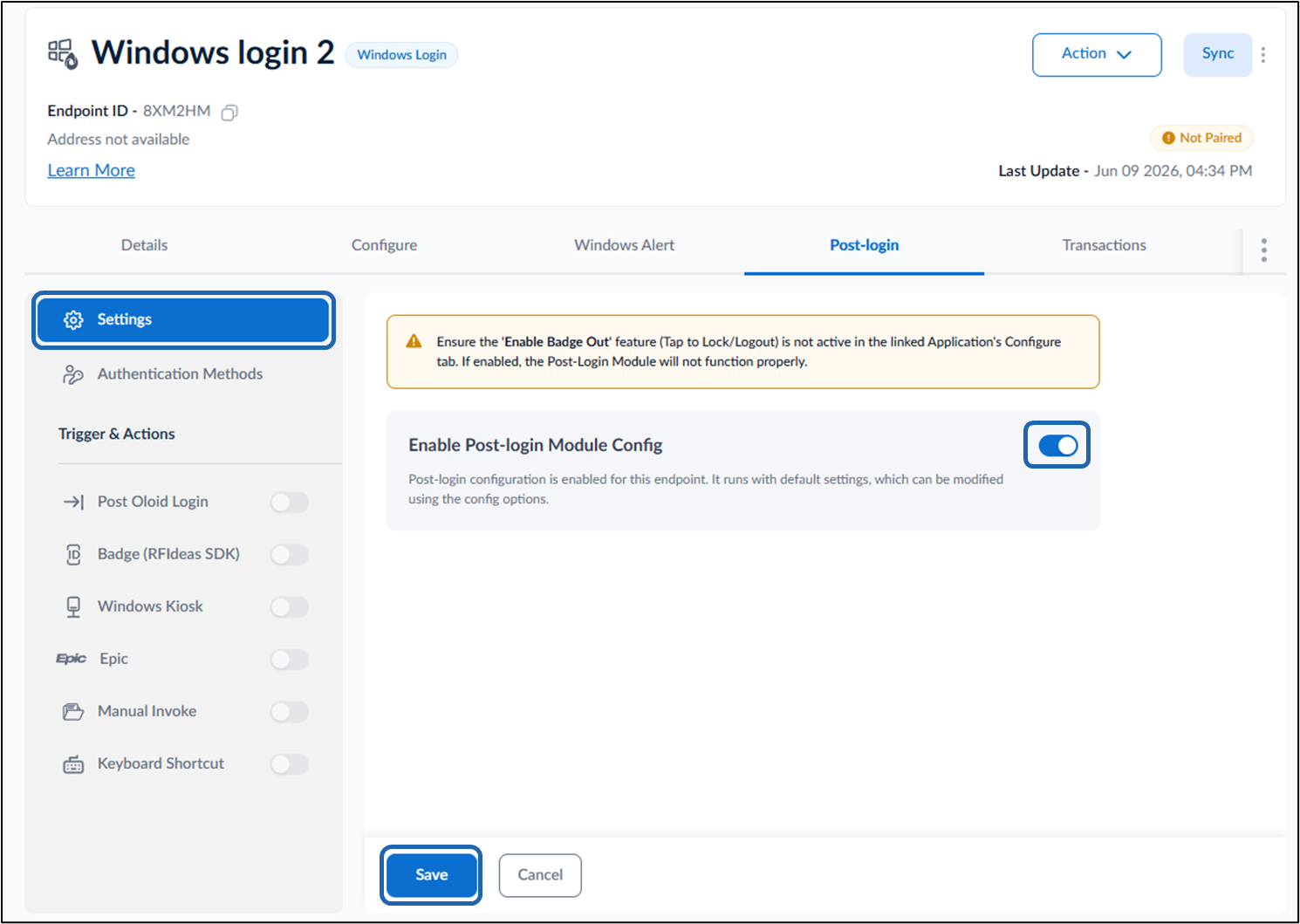Click the Windows Login tag
1300x924 pixels.
(x=401, y=55)
